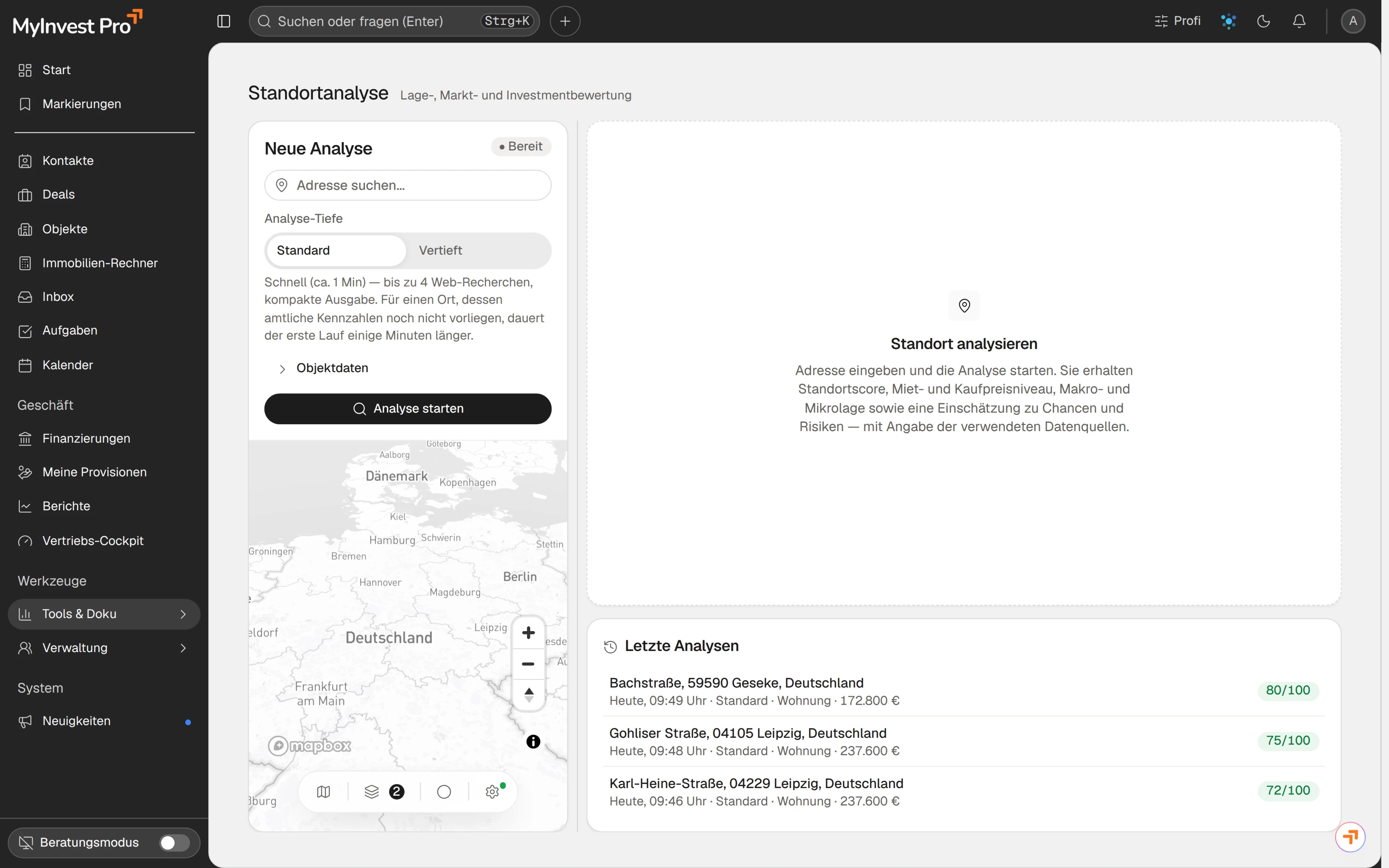Screen dimensions: 1389x868
Task: Select the circle radius tool on map
Action: point(444,792)
